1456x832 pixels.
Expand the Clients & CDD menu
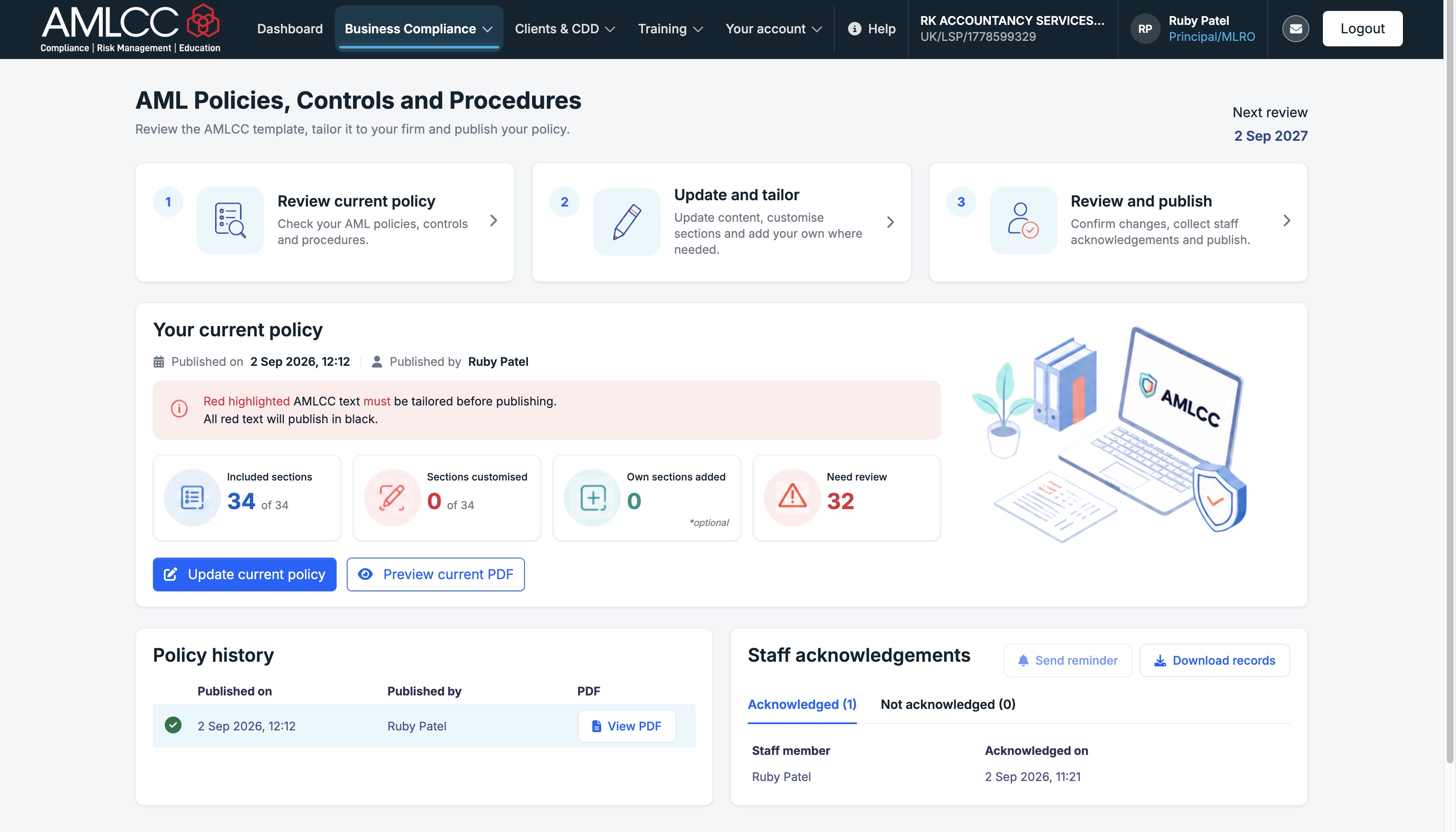coord(565,29)
